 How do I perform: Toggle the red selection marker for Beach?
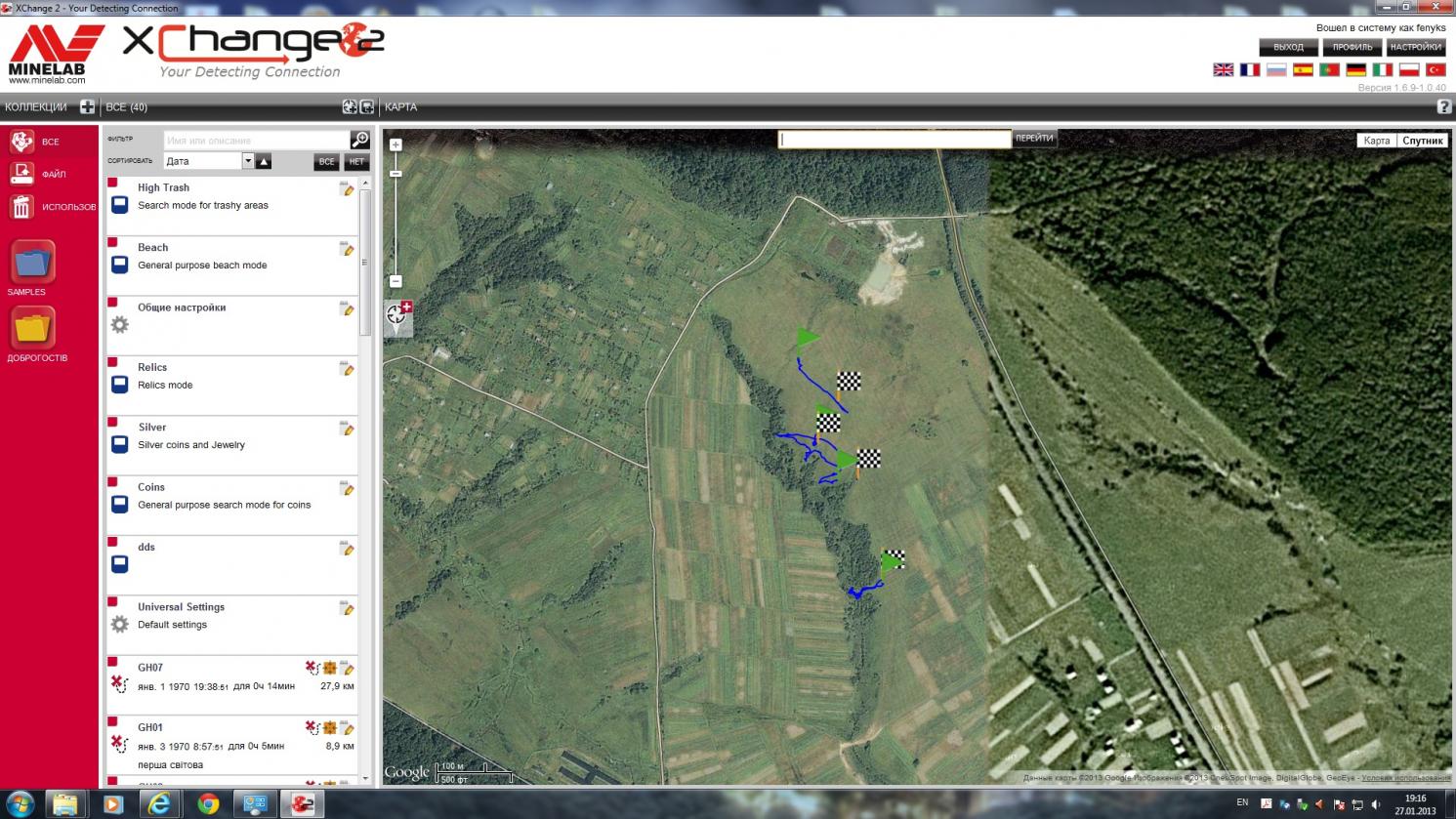pos(112,242)
